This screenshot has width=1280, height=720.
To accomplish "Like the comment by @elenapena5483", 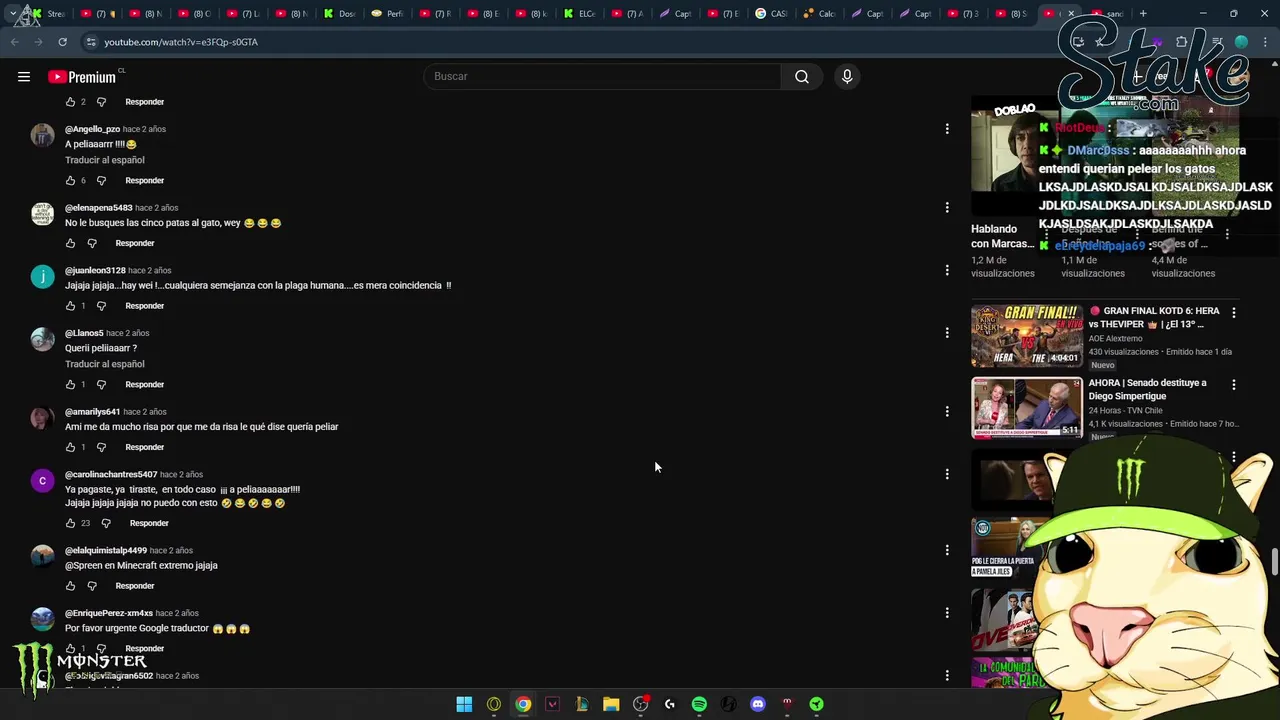I will (x=70, y=243).
